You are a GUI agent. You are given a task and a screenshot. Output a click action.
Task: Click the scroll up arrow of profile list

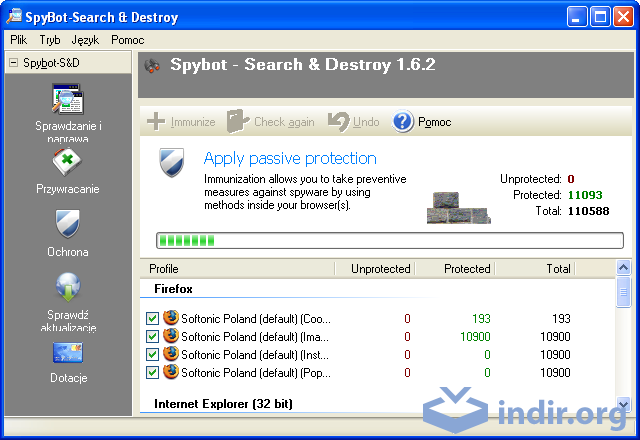point(623,268)
